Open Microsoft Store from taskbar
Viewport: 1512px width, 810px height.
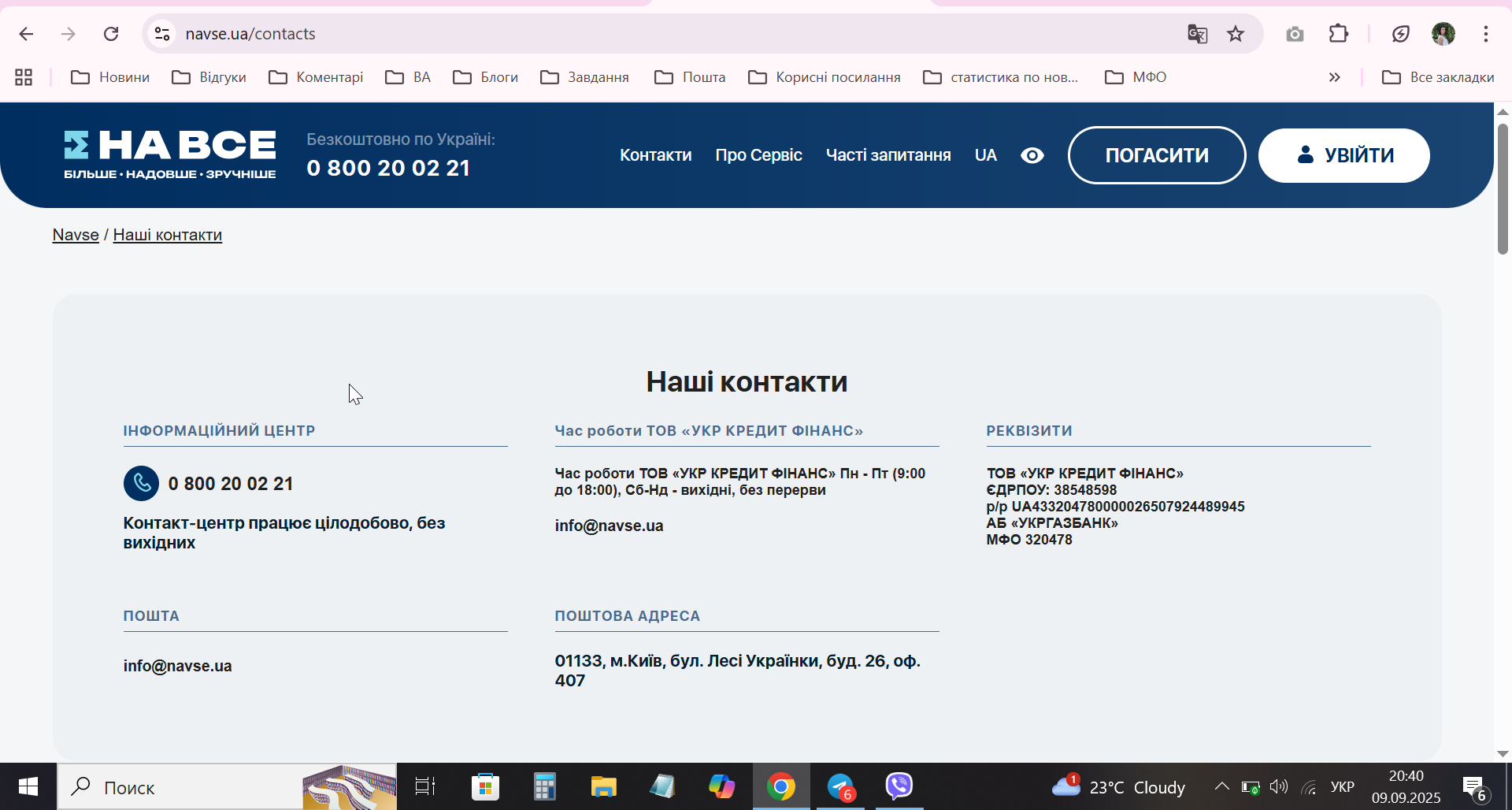(485, 786)
